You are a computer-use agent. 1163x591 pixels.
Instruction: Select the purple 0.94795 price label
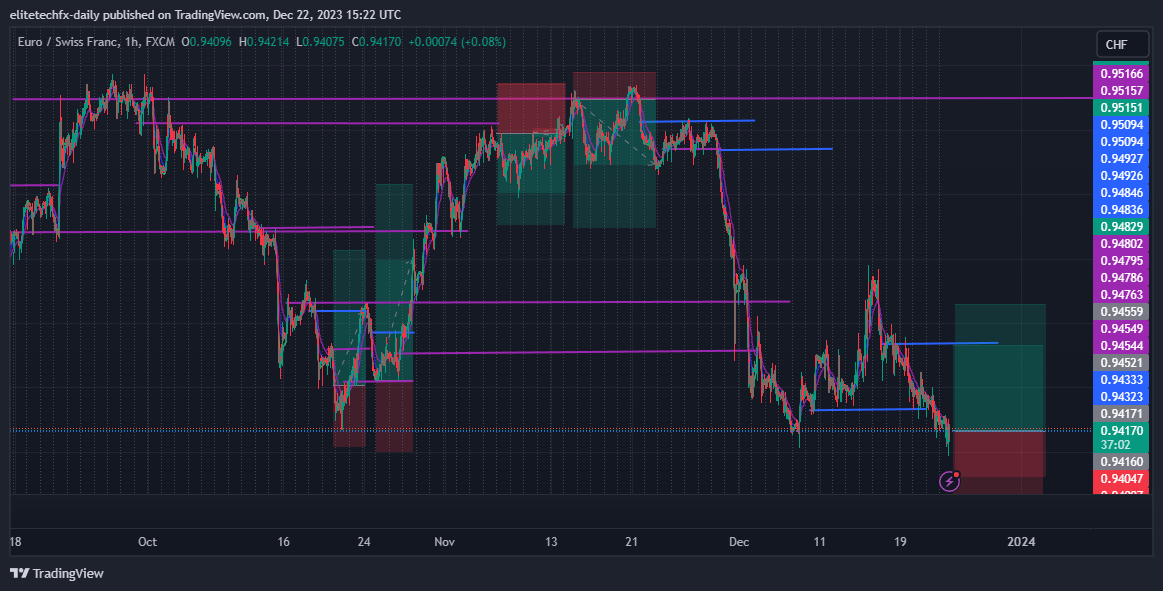coord(1121,261)
